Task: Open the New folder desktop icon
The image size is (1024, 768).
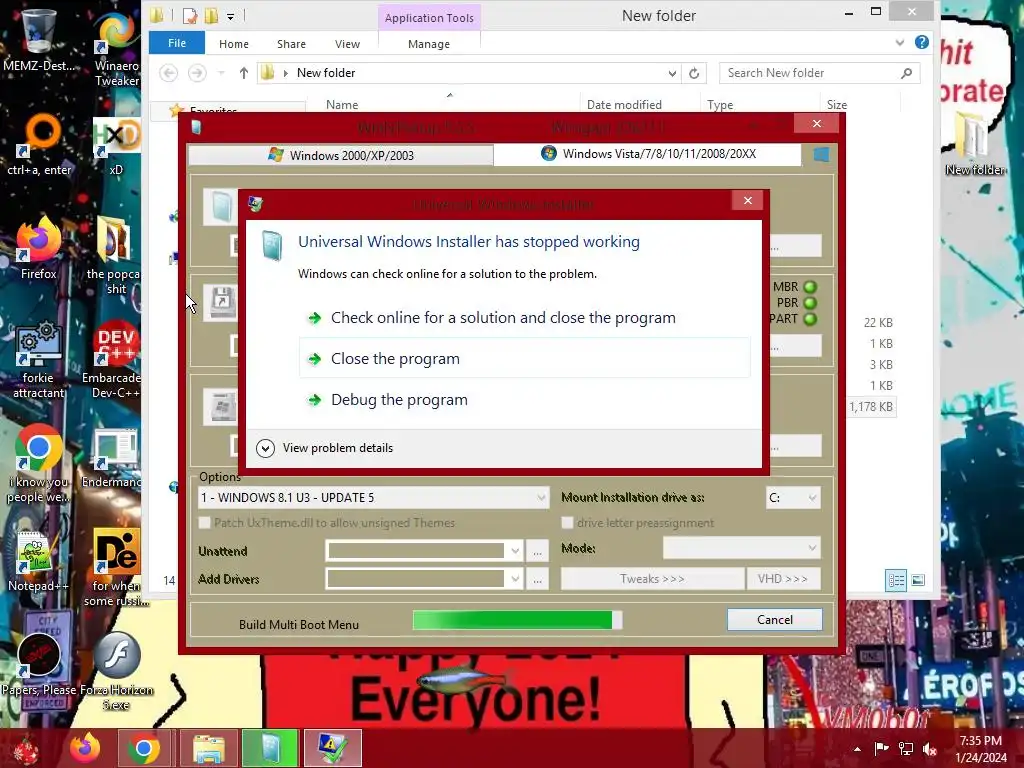Action: (x=975, y=144)
